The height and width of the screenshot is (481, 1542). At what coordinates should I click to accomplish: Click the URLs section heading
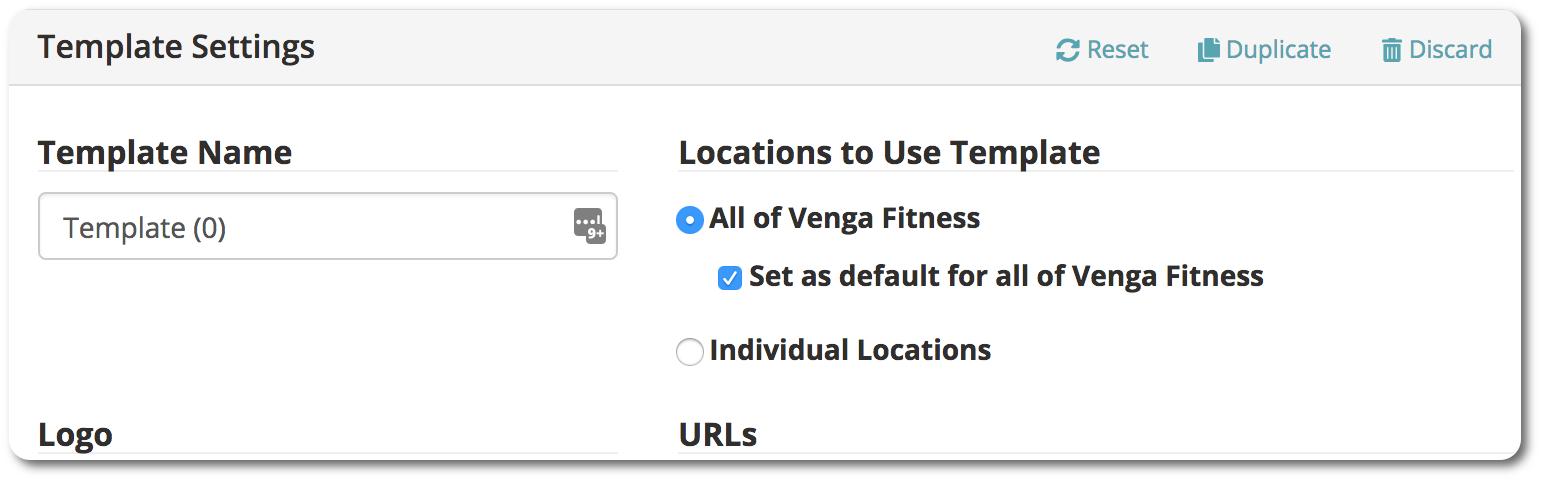click(718, 435)
